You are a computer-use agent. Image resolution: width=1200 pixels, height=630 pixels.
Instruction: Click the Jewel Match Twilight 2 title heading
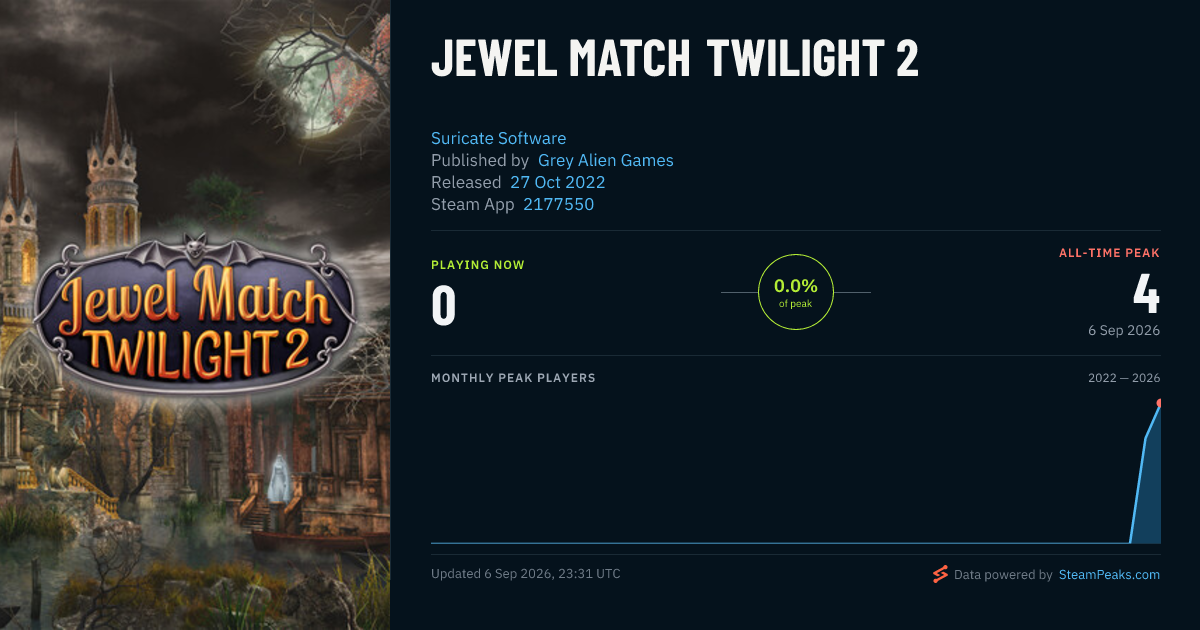(675, 59)
